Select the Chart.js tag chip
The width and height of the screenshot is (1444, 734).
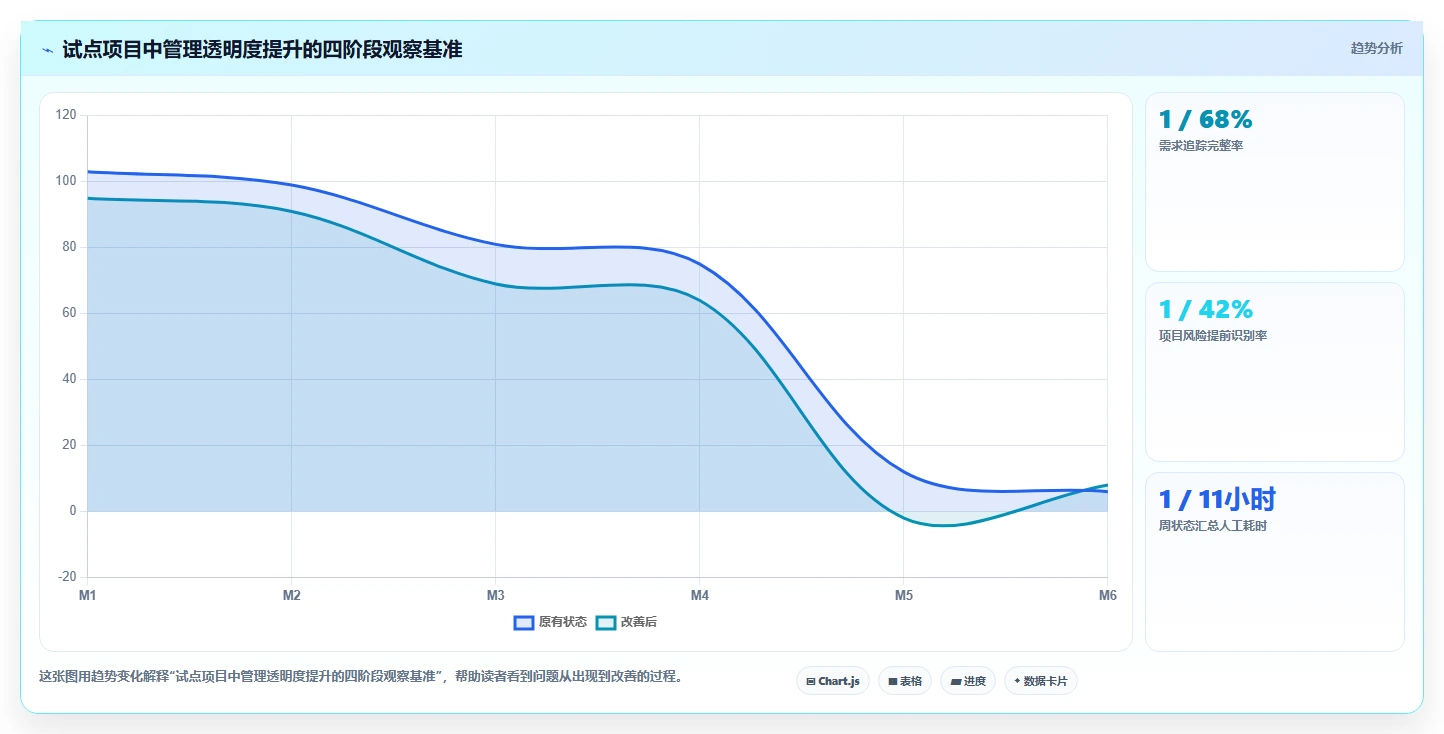tap(833, 681)
